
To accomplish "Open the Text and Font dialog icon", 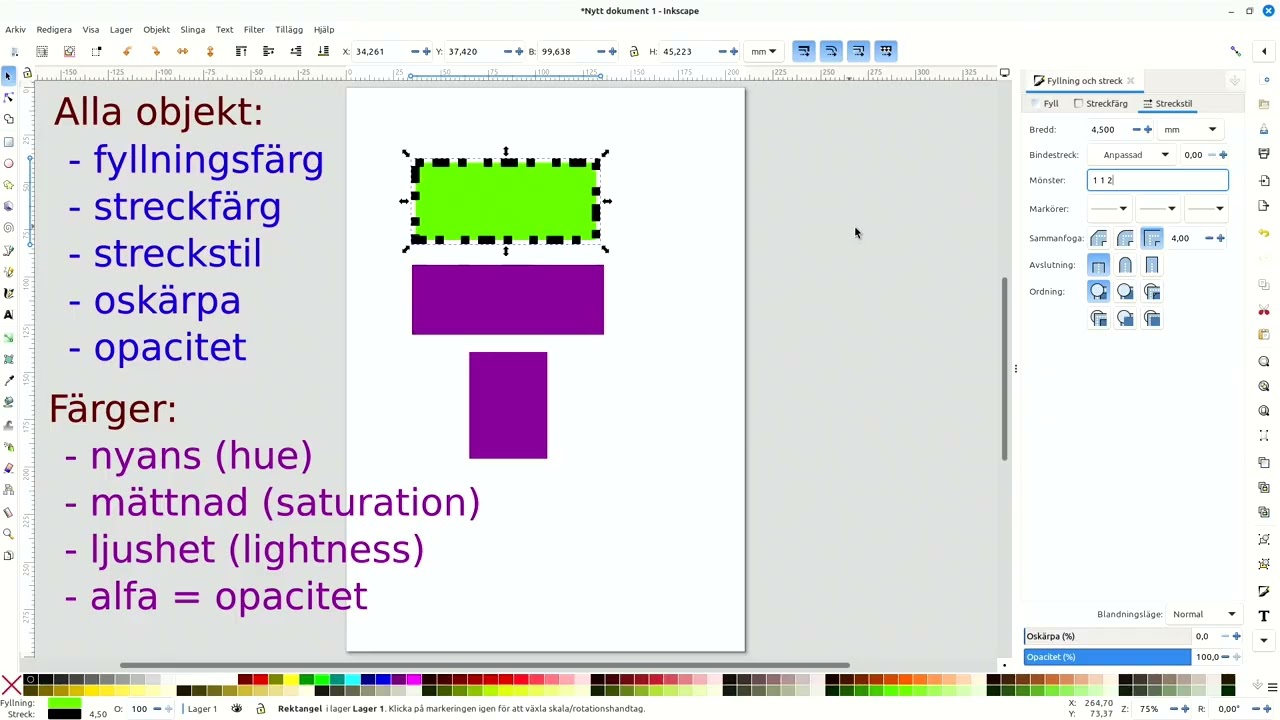I will (x=1264, y=616).
